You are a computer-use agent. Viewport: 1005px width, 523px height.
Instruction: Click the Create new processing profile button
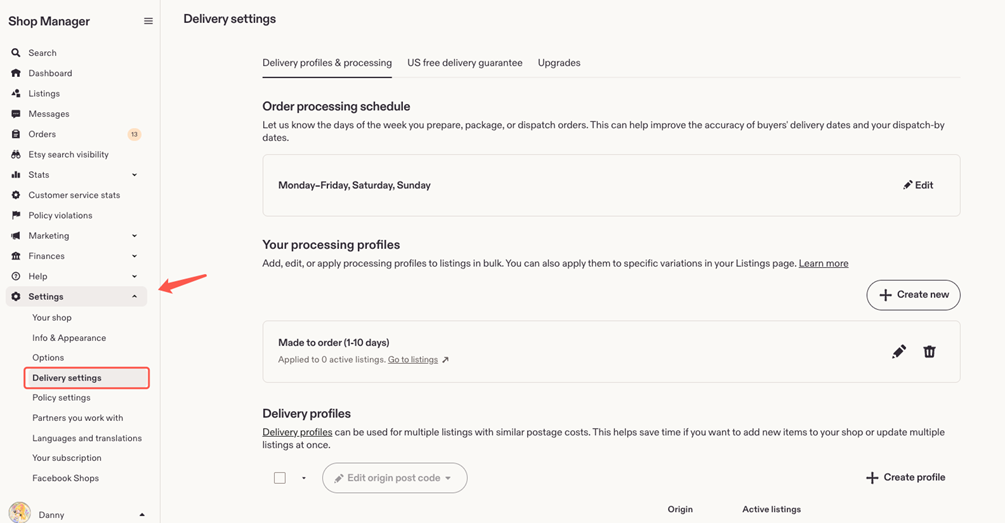click(913, 295)
